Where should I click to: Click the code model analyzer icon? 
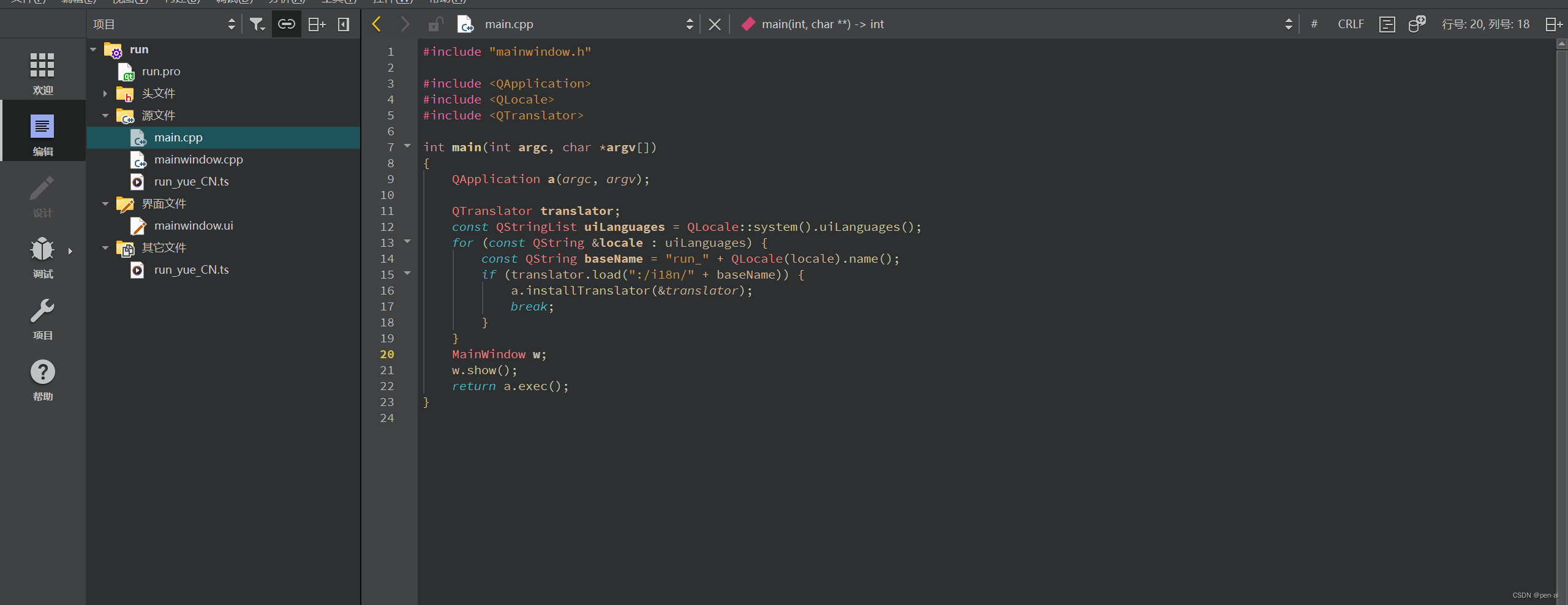point(1417,24)
